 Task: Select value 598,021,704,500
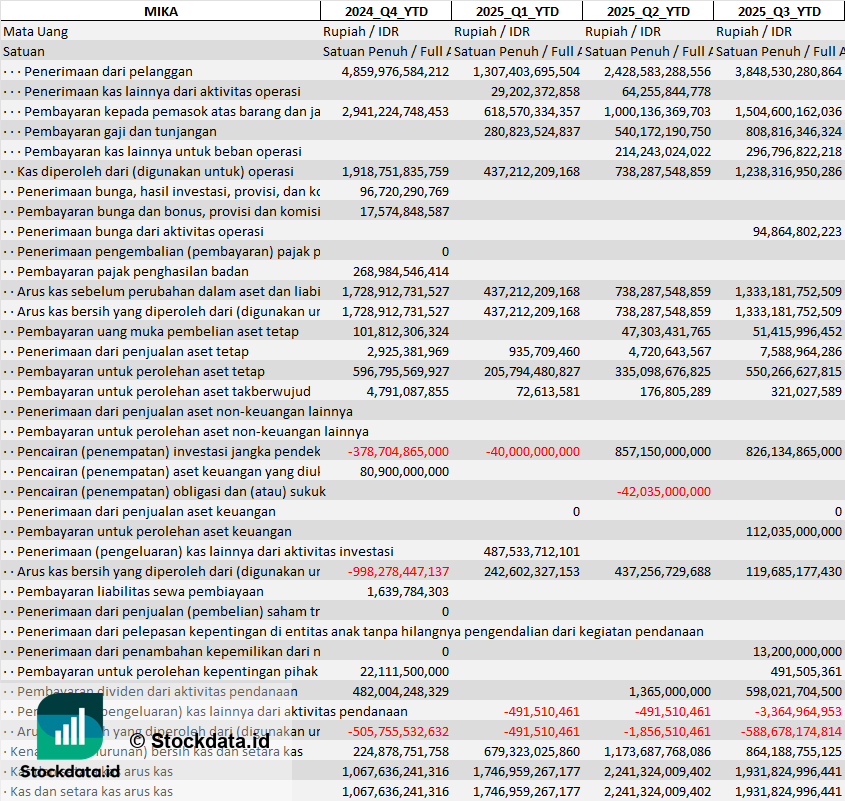[794, 692]
